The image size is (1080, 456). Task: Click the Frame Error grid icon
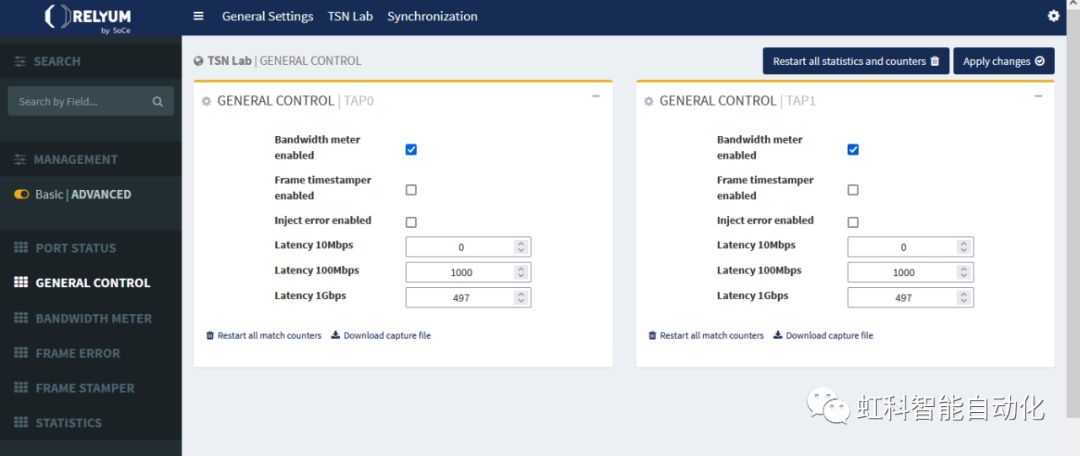point(21,353)
